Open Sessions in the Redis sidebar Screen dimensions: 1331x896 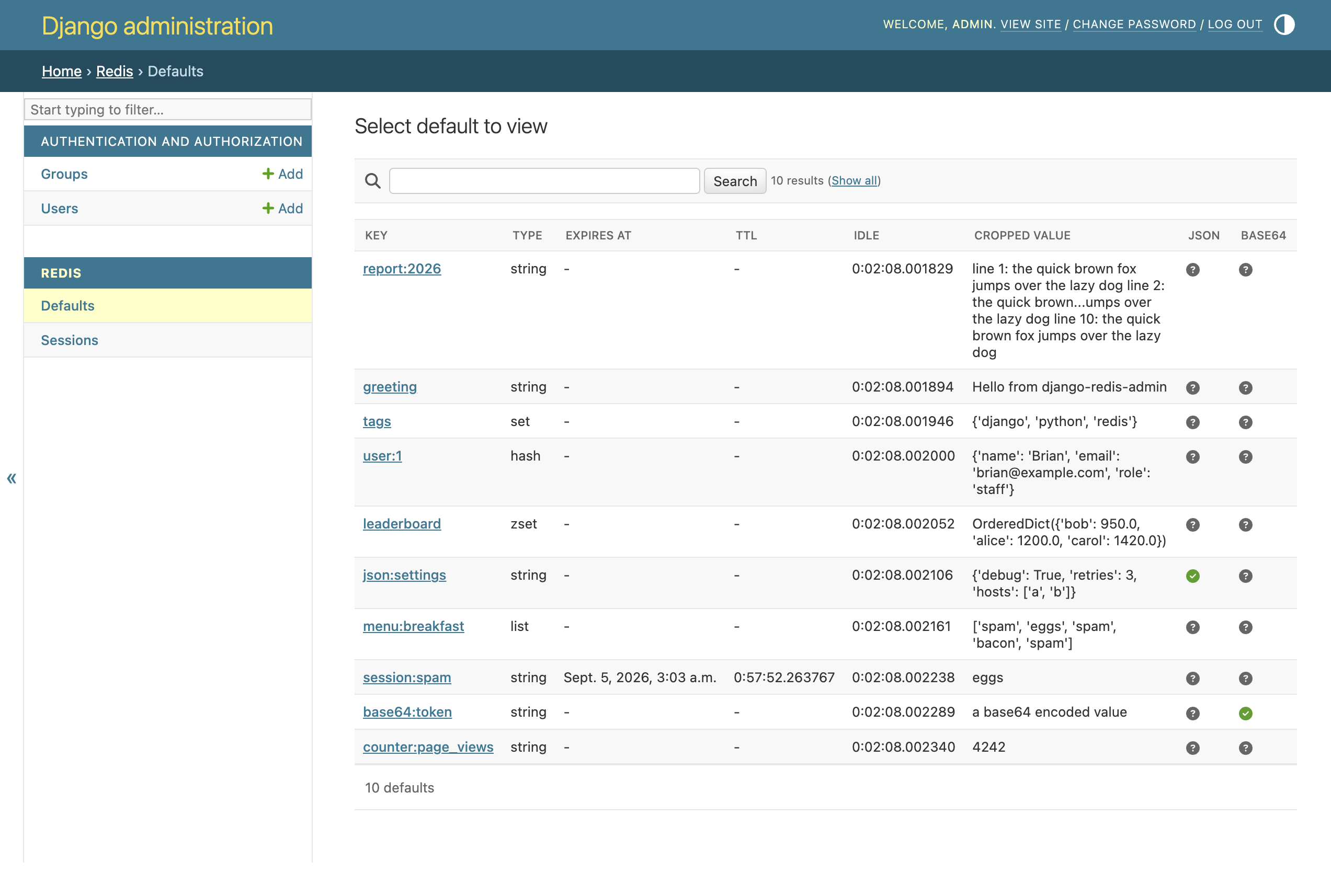69,339
